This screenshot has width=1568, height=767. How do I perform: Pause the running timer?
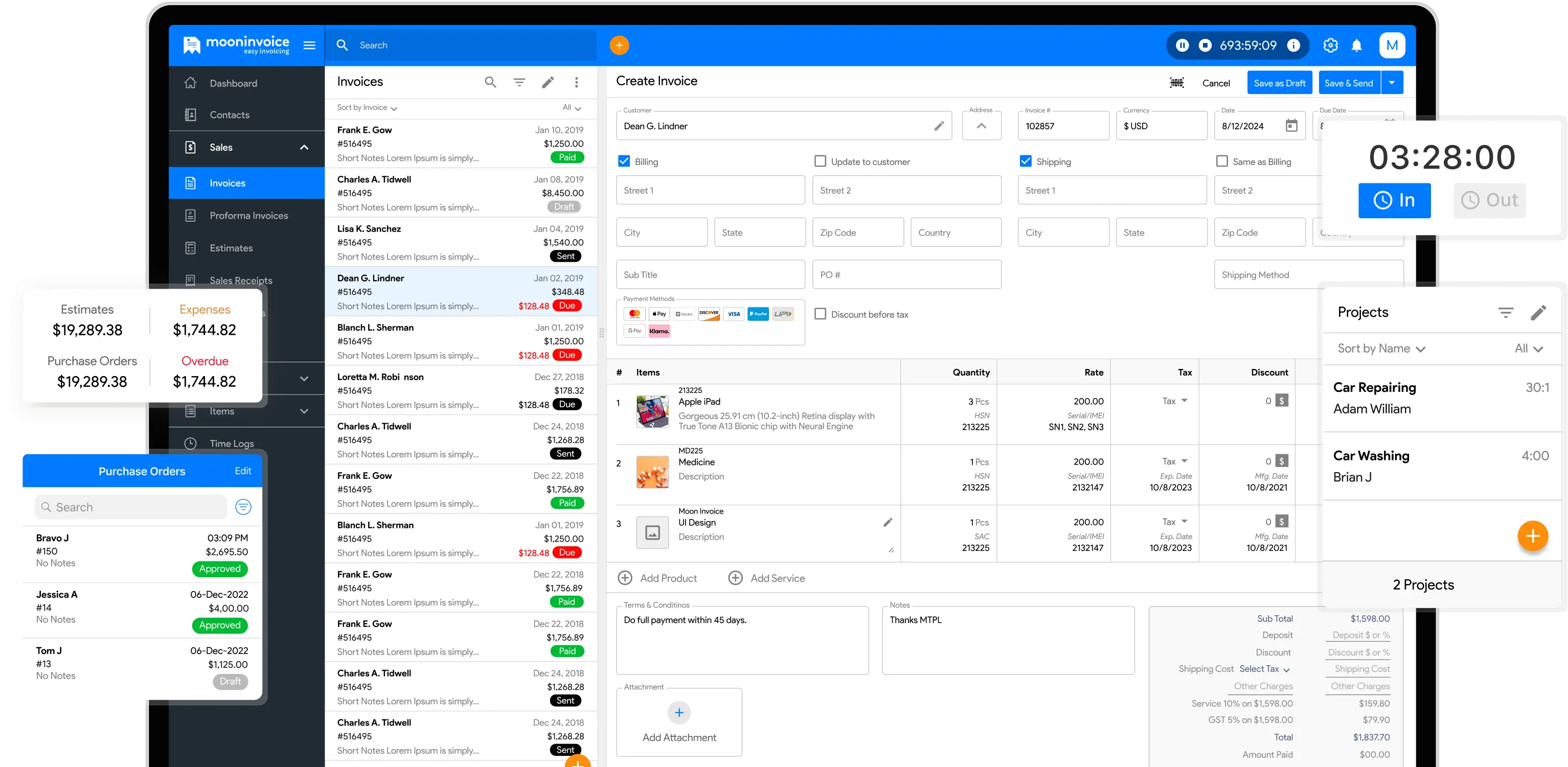coord(1182,45)
